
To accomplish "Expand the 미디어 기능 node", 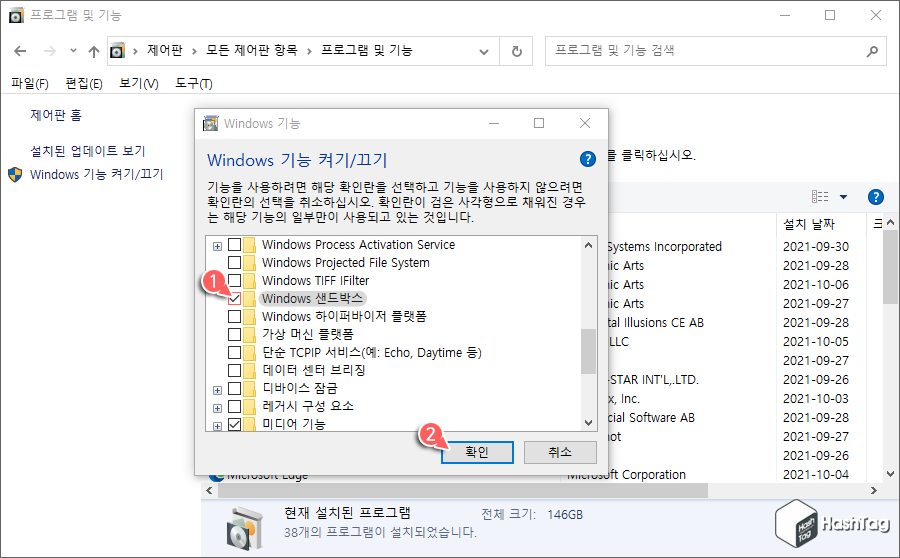I will [x=218, y=426].
